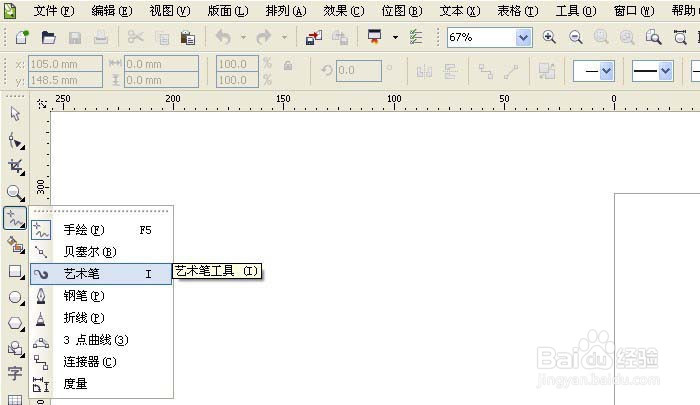Screen dimensions: 700x405
Task: Click the rotation angle field
Action: pos(358,71)
